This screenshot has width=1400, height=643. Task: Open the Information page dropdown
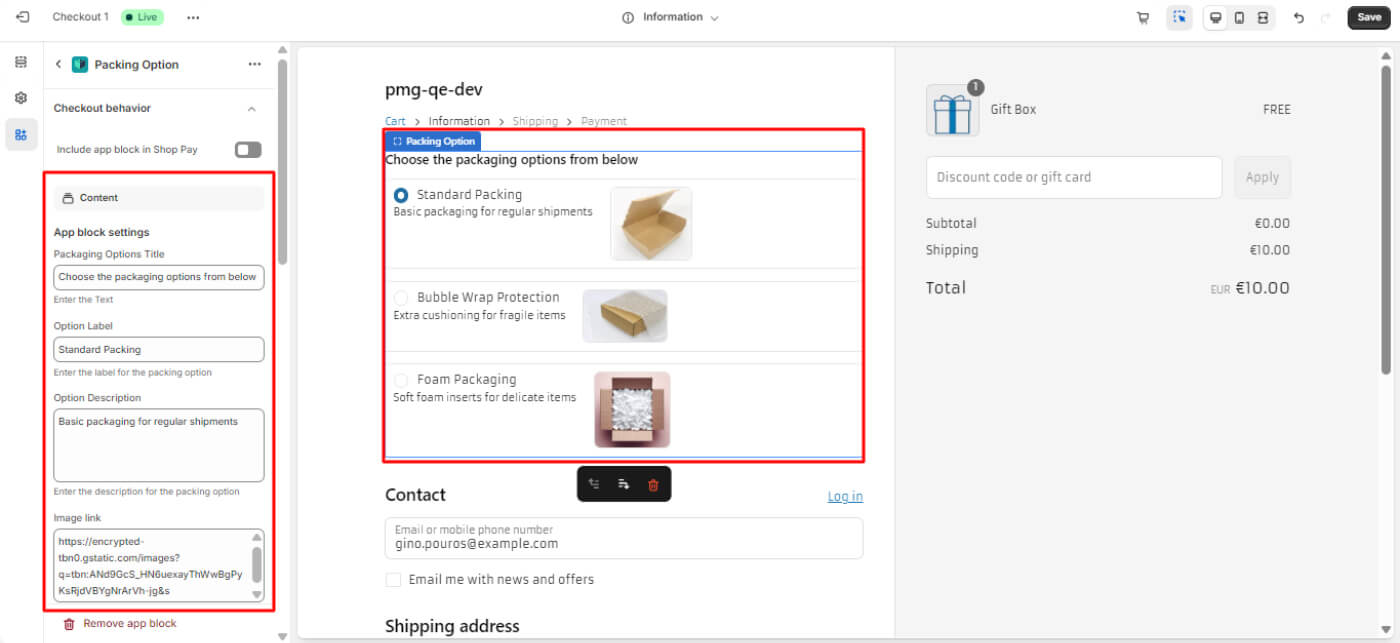click(x=671, y=17)
